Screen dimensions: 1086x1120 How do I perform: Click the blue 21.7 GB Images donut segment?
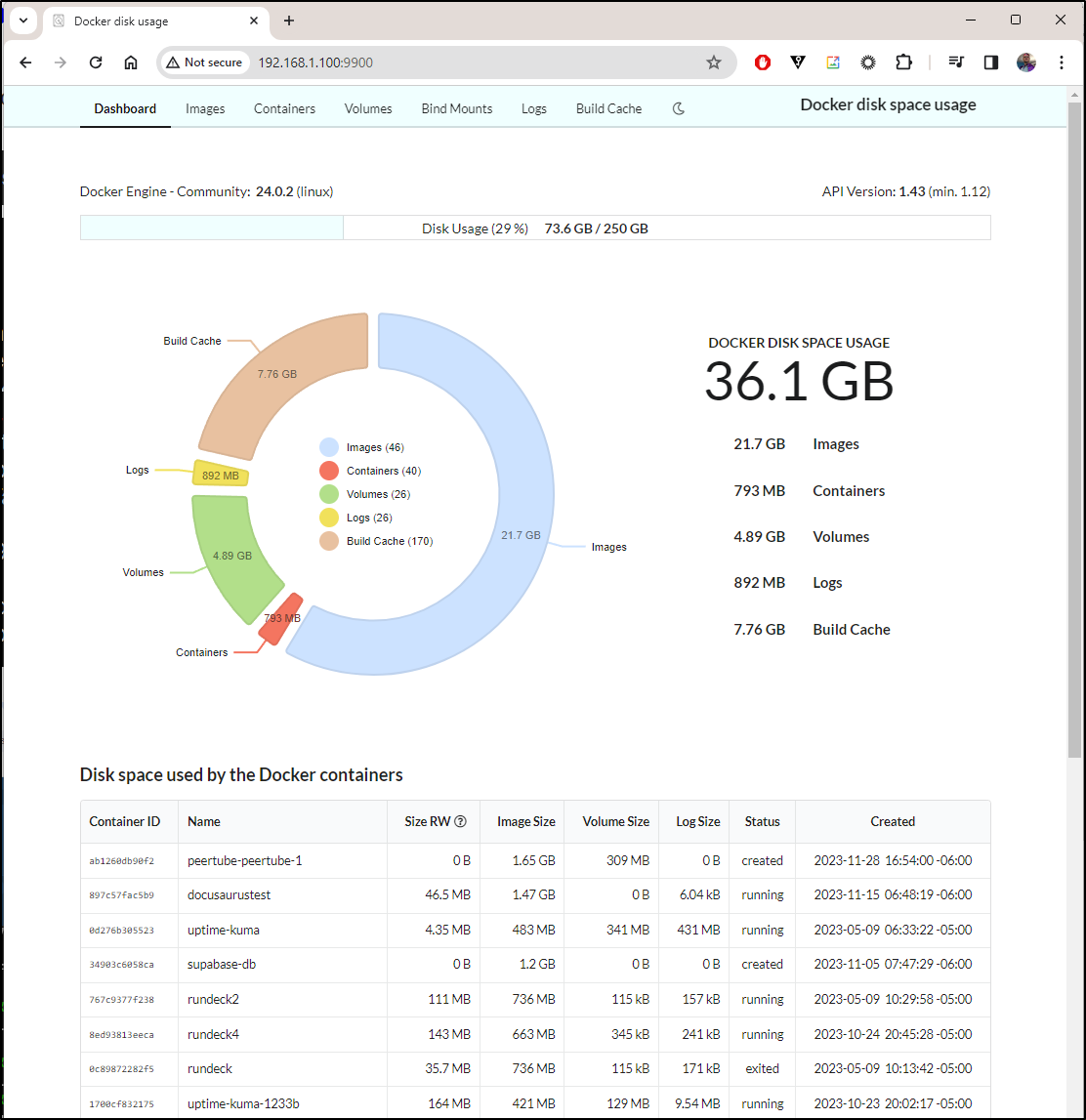pyautogui.click(x=523, y=493)
